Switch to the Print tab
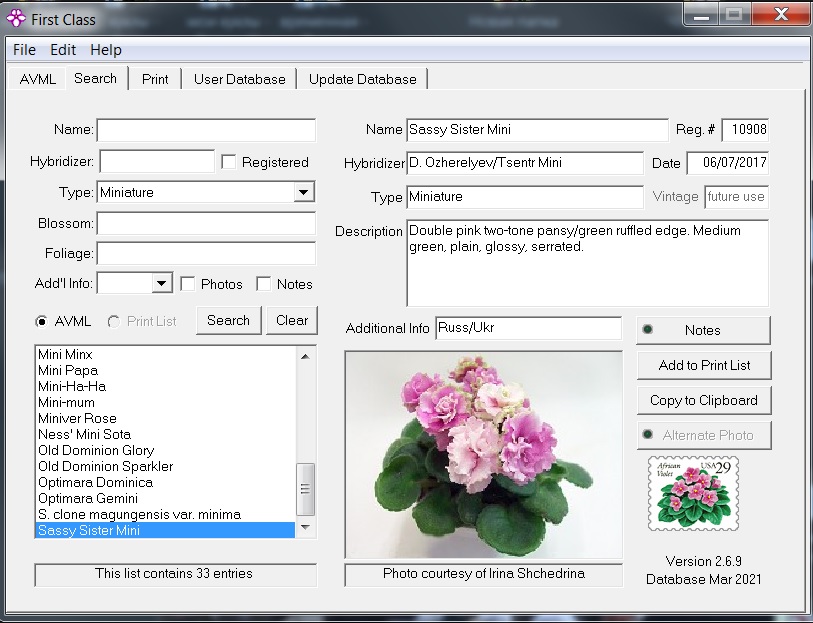 155,79
